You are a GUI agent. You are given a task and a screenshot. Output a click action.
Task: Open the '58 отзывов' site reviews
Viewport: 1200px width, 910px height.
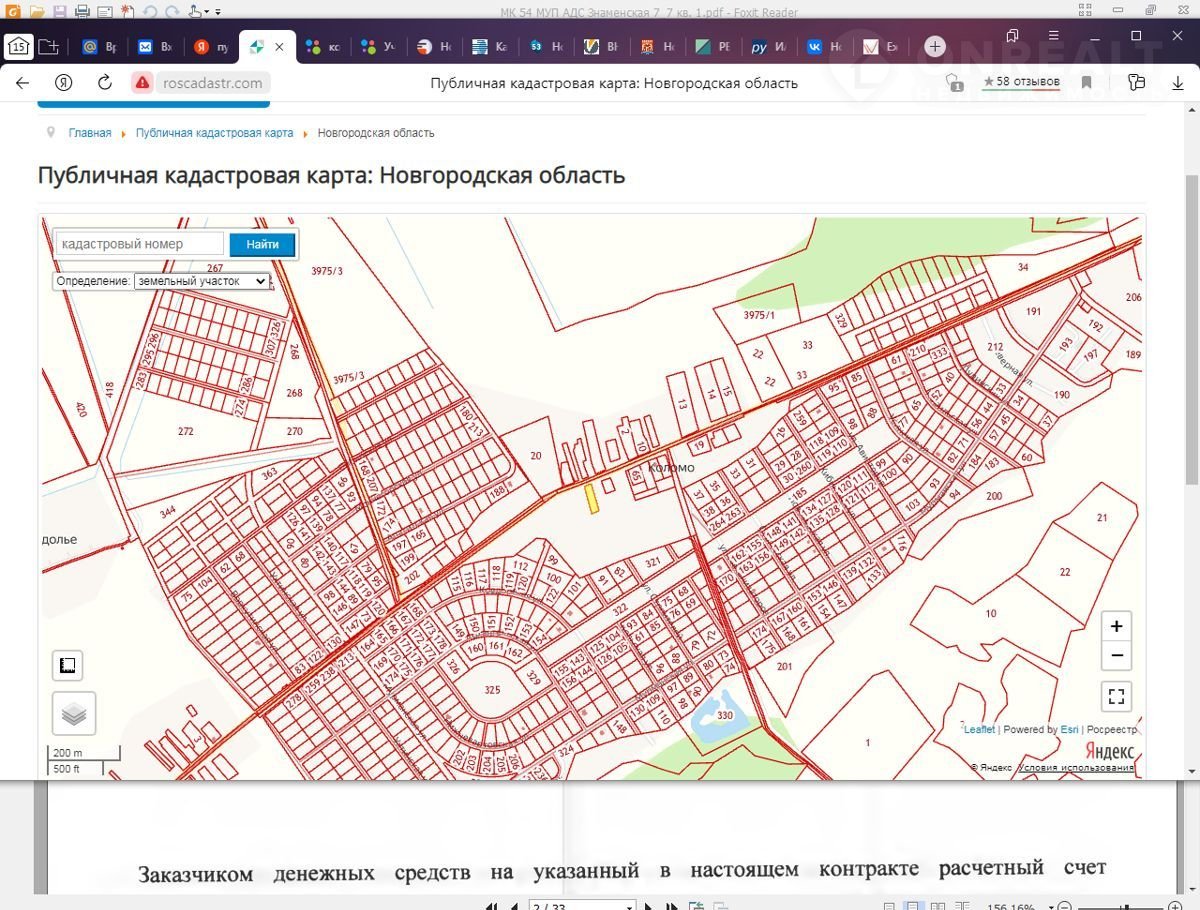[x=1020, y=82]
